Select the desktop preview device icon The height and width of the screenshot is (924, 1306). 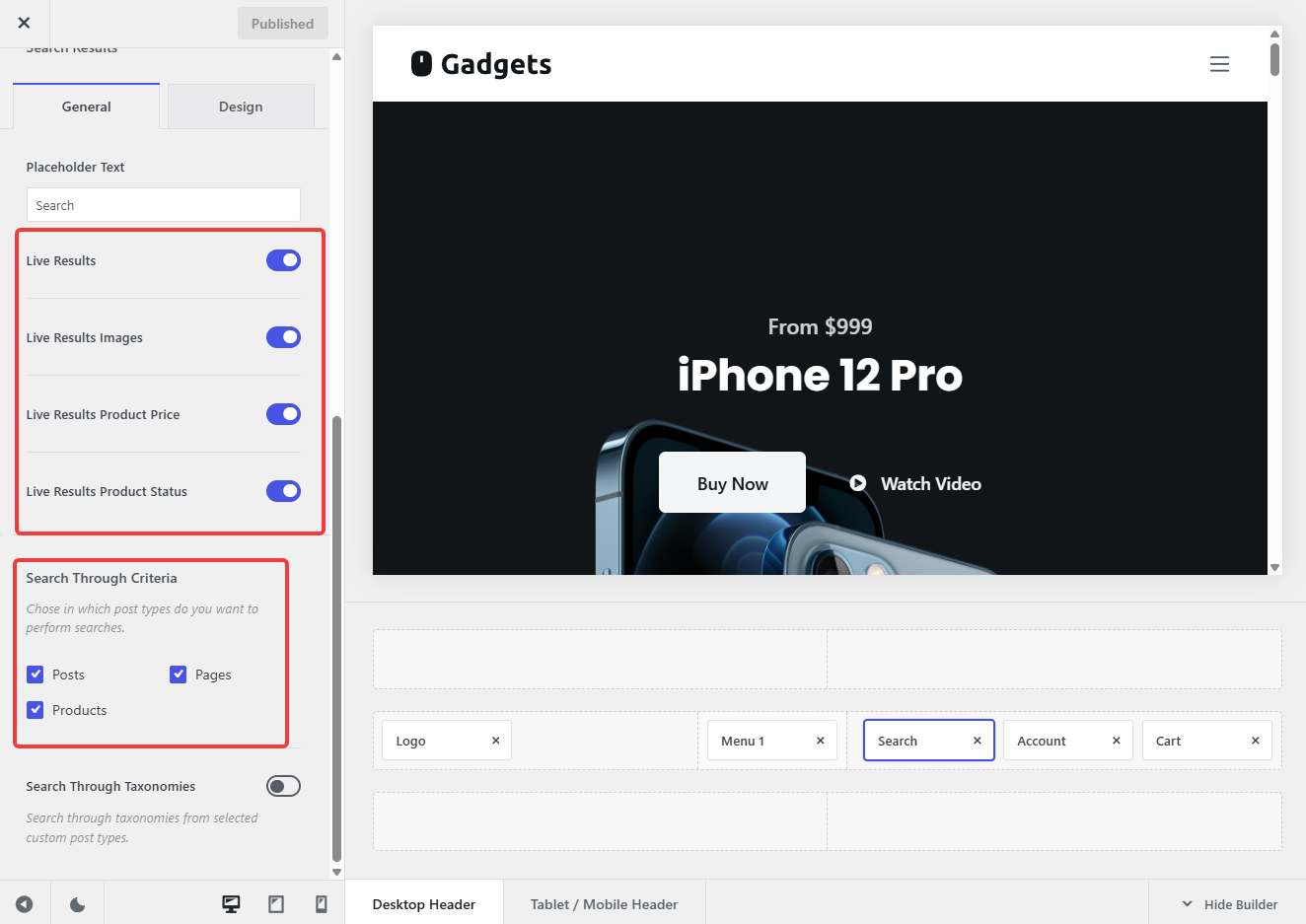231,904
